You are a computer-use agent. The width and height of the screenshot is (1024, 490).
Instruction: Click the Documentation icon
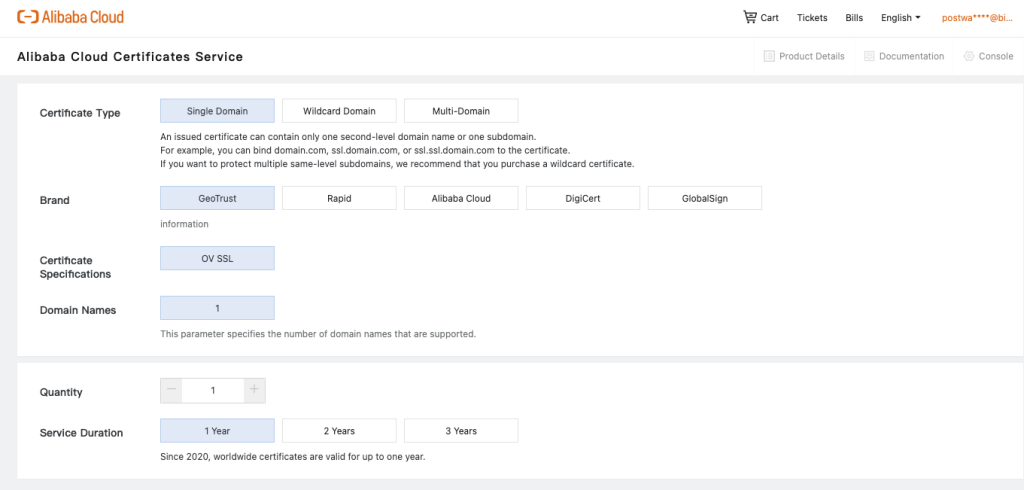[869, 56]
